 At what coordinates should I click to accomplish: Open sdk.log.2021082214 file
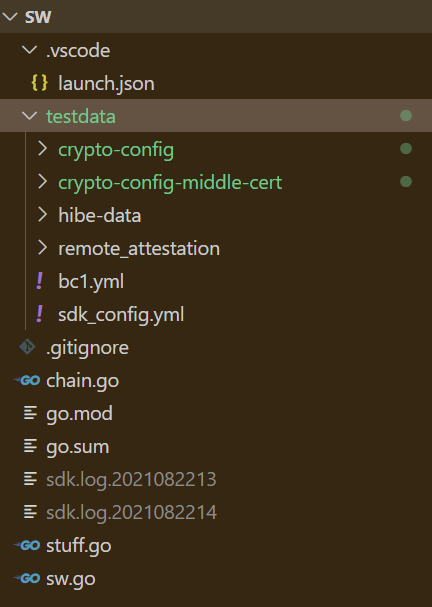coord(216,512)
